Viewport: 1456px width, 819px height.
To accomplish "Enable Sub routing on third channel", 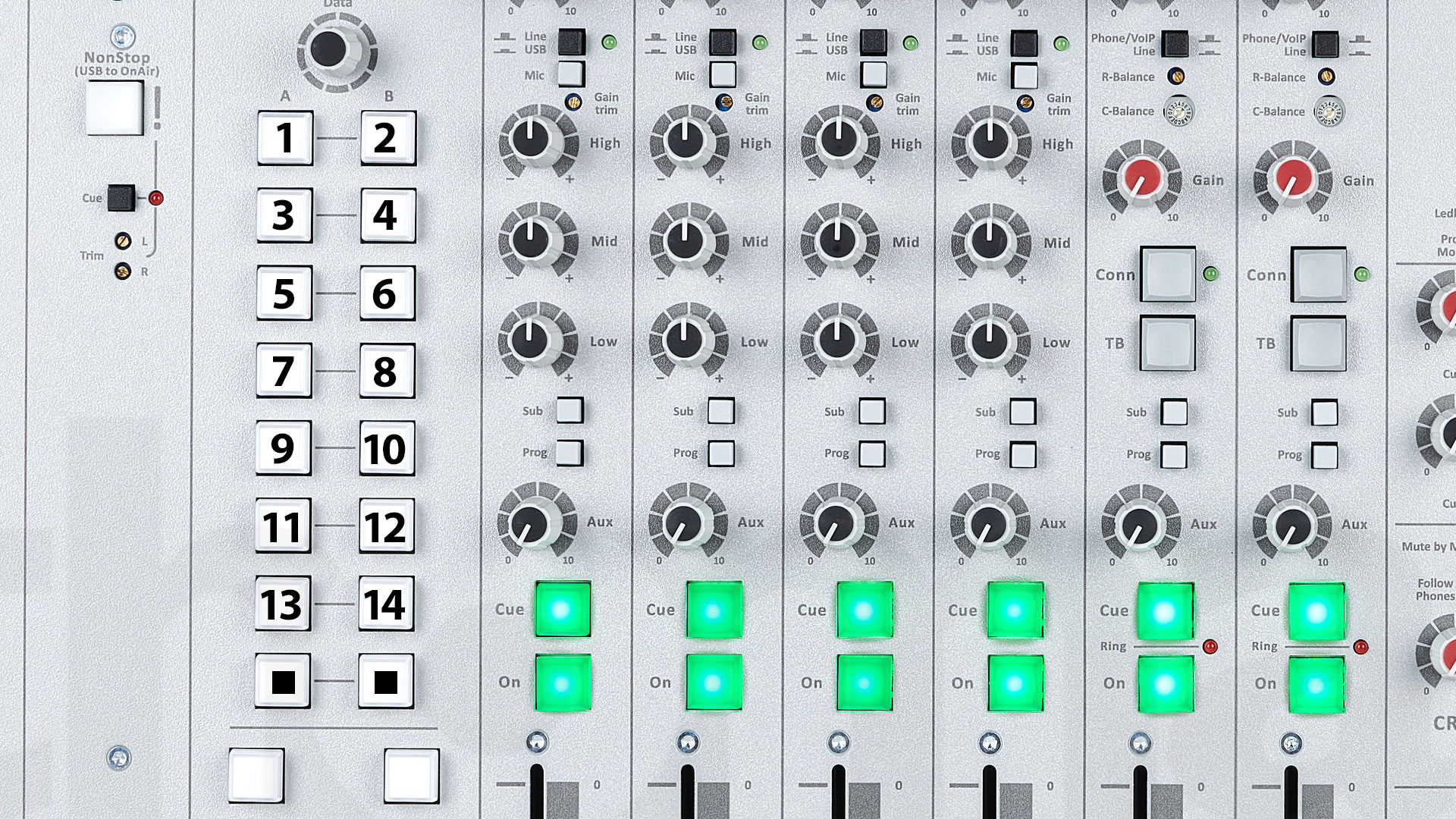I will pyautogui.click(x=871, y=412).
